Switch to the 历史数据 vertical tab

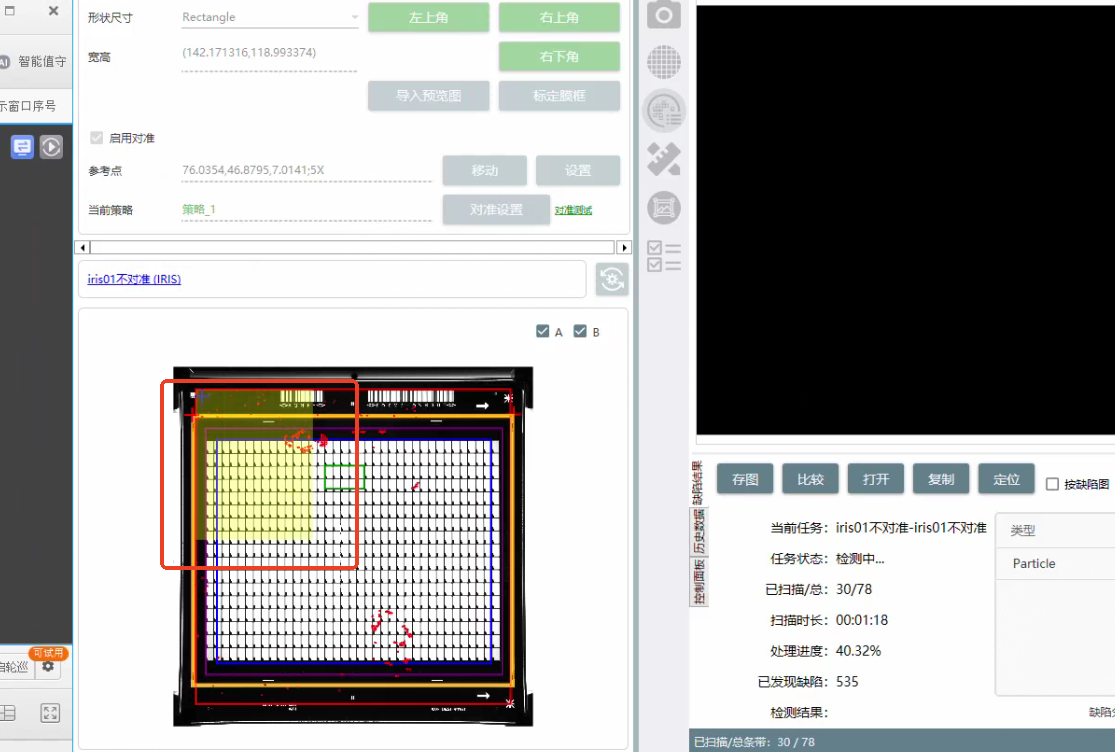click(699, 532)
